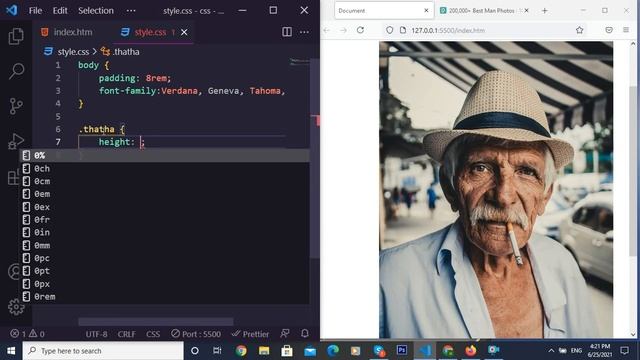The image size is (640, 360).
Task: Click the tracking protection shield icon
Action: click(389, 30)
